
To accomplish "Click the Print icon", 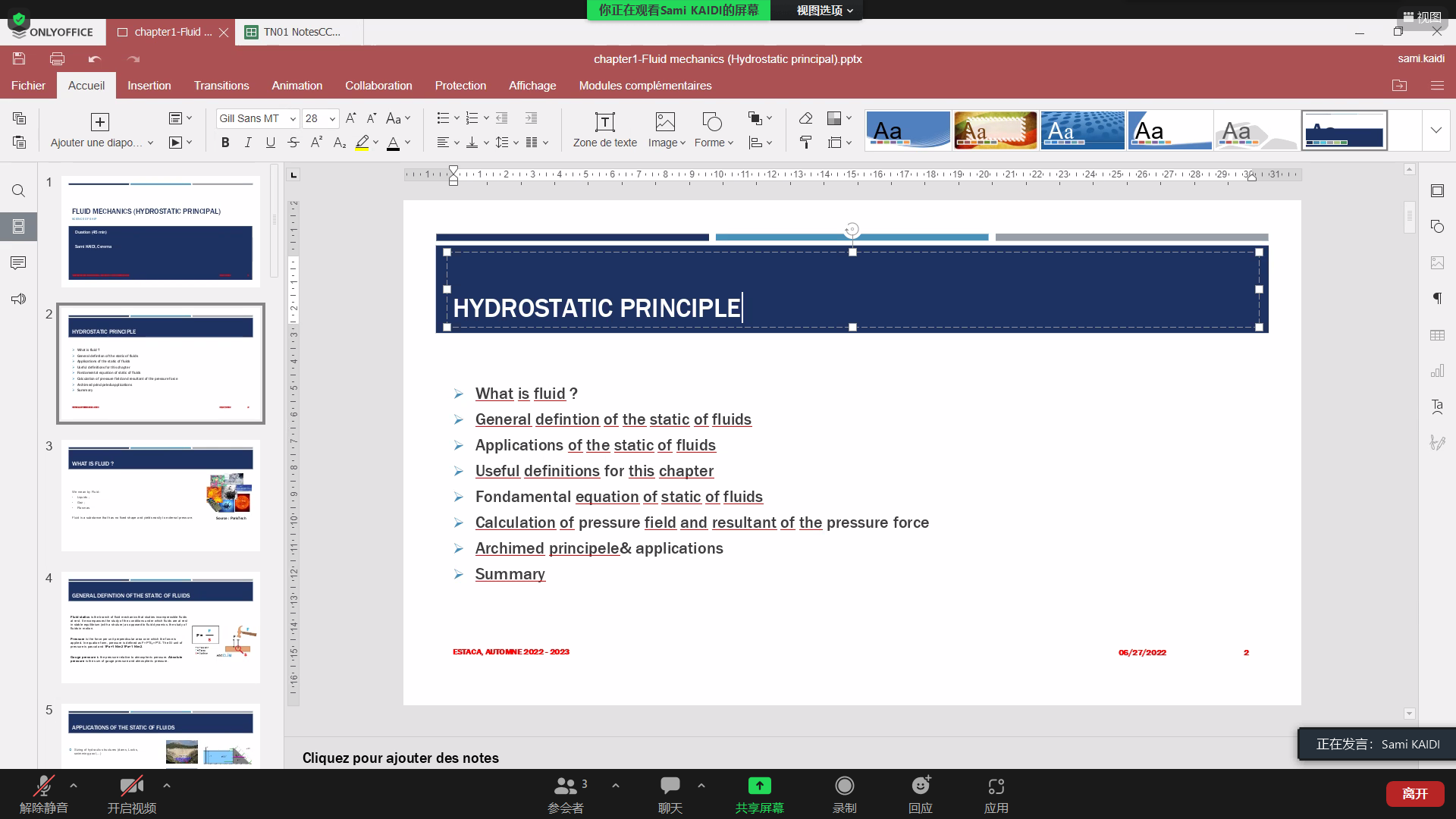I will click(57, 58).
